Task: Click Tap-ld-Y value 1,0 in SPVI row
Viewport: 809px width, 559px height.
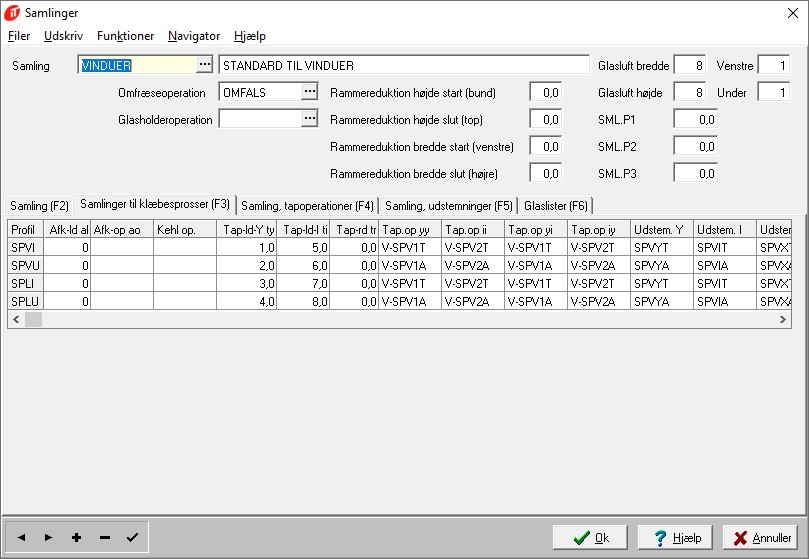Action: click(247, 247)
